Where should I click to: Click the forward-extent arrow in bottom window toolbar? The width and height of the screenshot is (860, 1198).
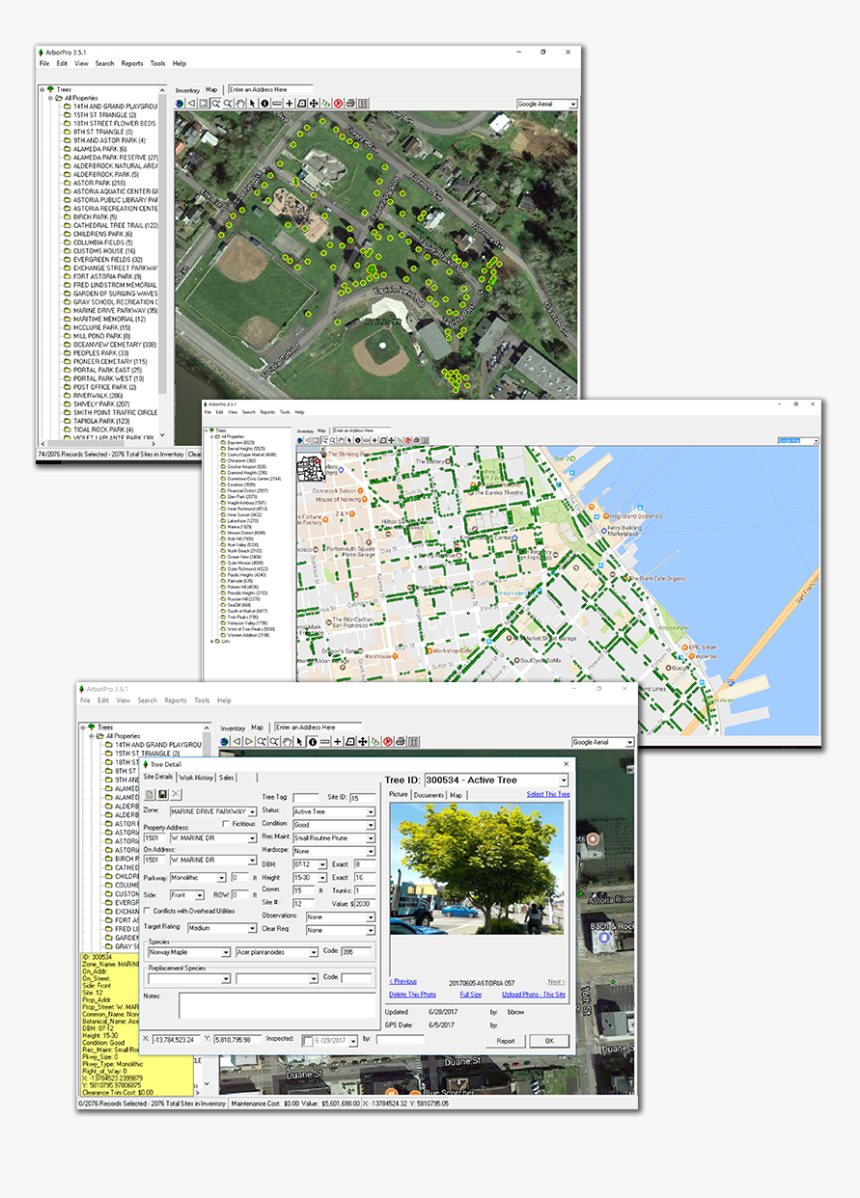[249, 741]
